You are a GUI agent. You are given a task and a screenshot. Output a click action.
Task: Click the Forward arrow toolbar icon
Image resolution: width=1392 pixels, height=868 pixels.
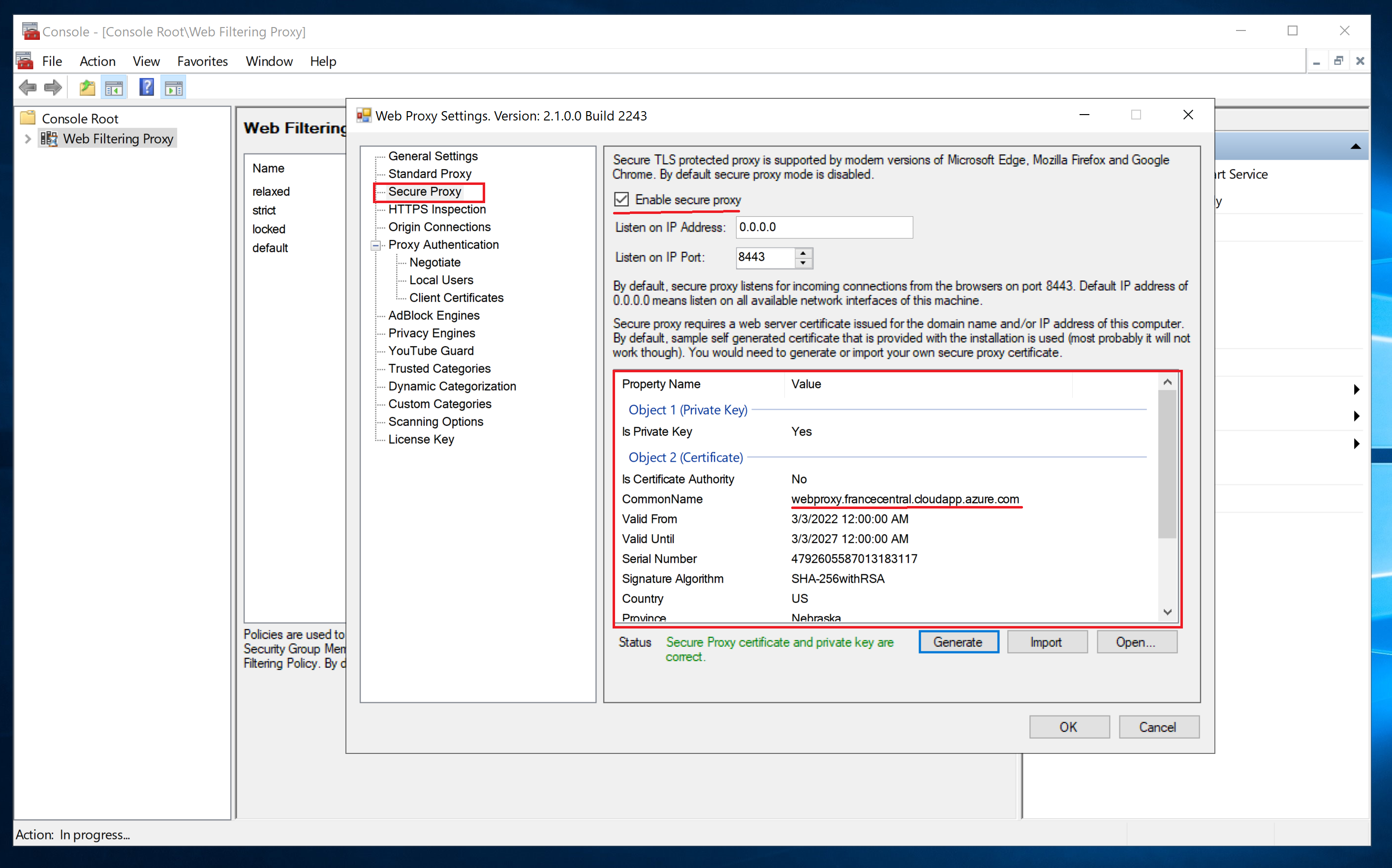pos(53,88)
